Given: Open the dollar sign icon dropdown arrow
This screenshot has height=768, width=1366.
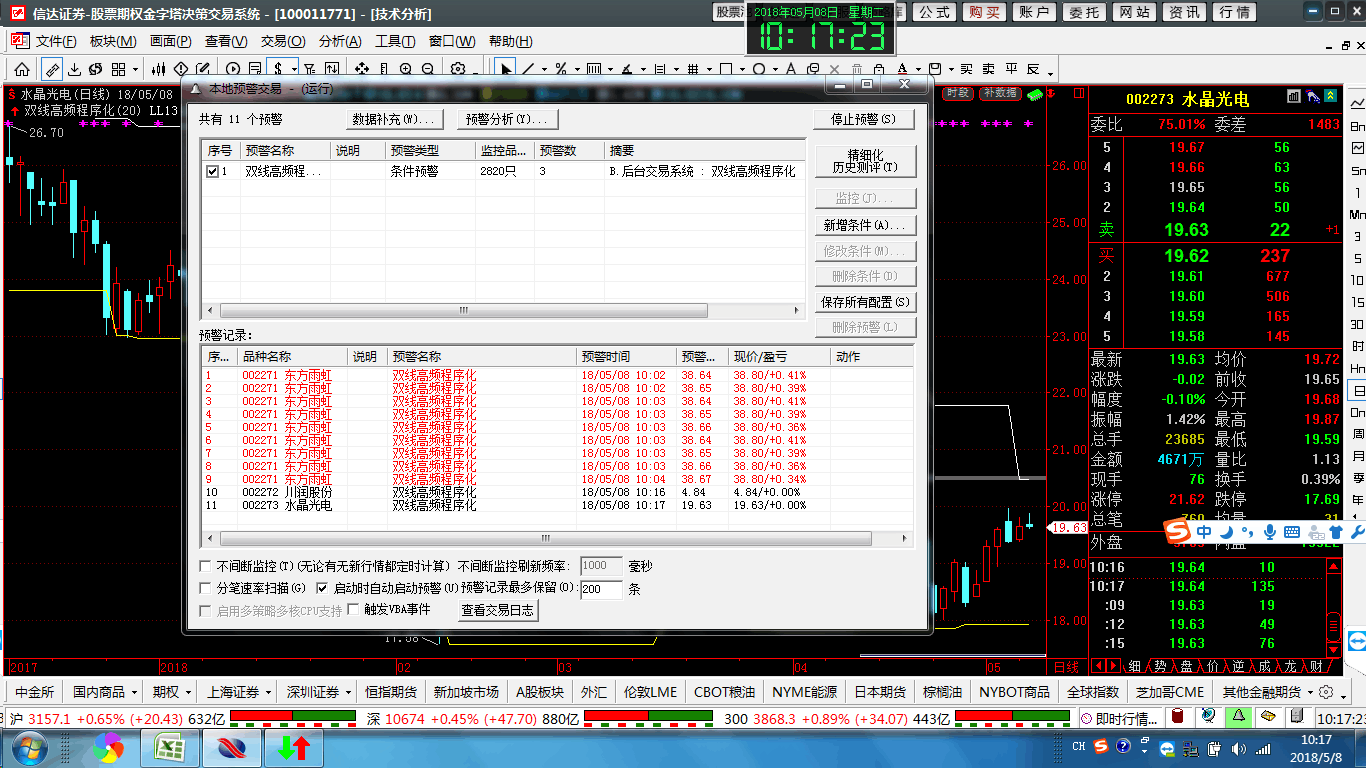Looking at the screenshot, I should click(x=294, y=70).
